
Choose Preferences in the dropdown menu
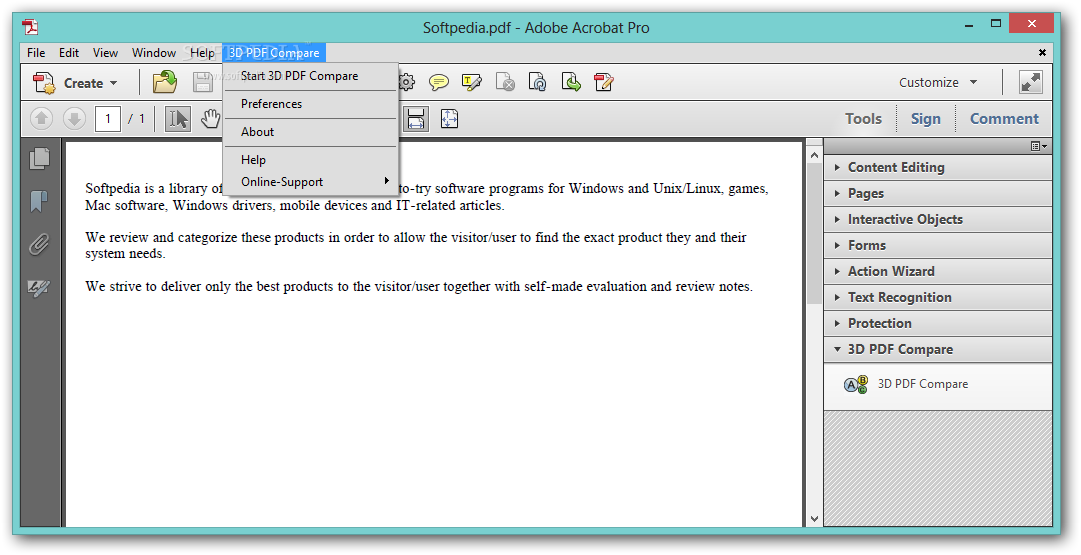311,104
